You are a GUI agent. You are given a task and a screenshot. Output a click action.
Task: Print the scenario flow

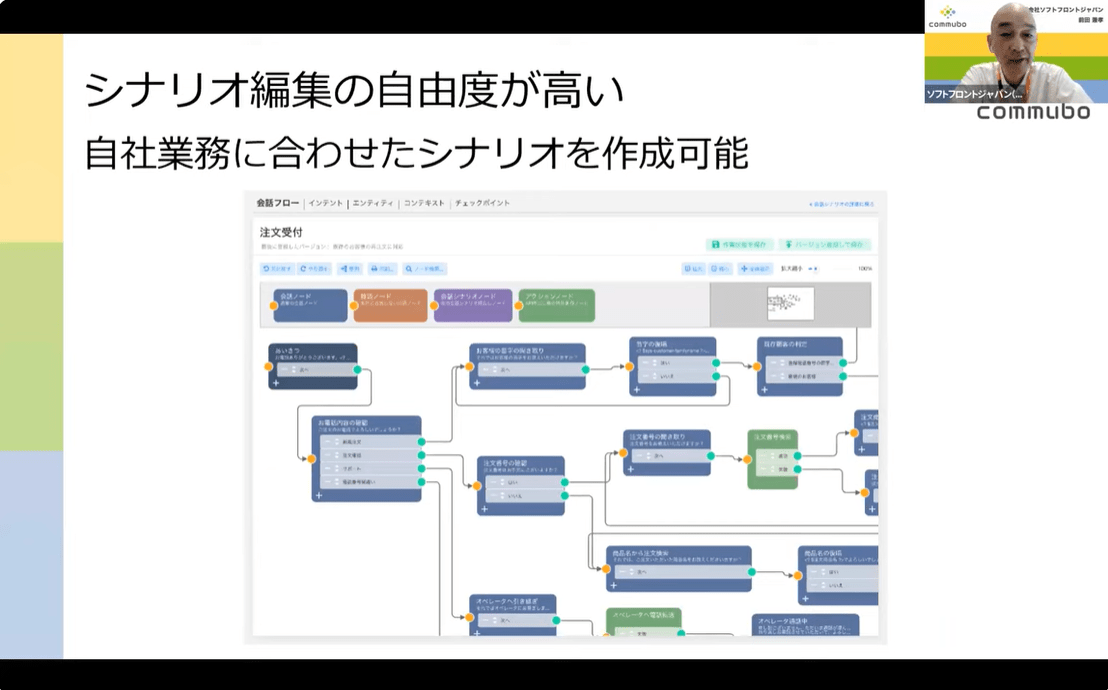[x=382, y=269]
